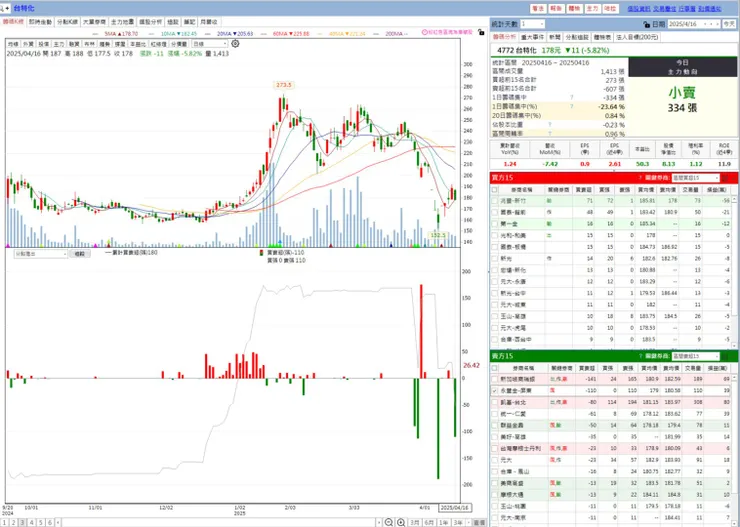The image size is (740, 527).
Task: Check the box for 美商高盛 seller row
Action: [x=494, y=483]
